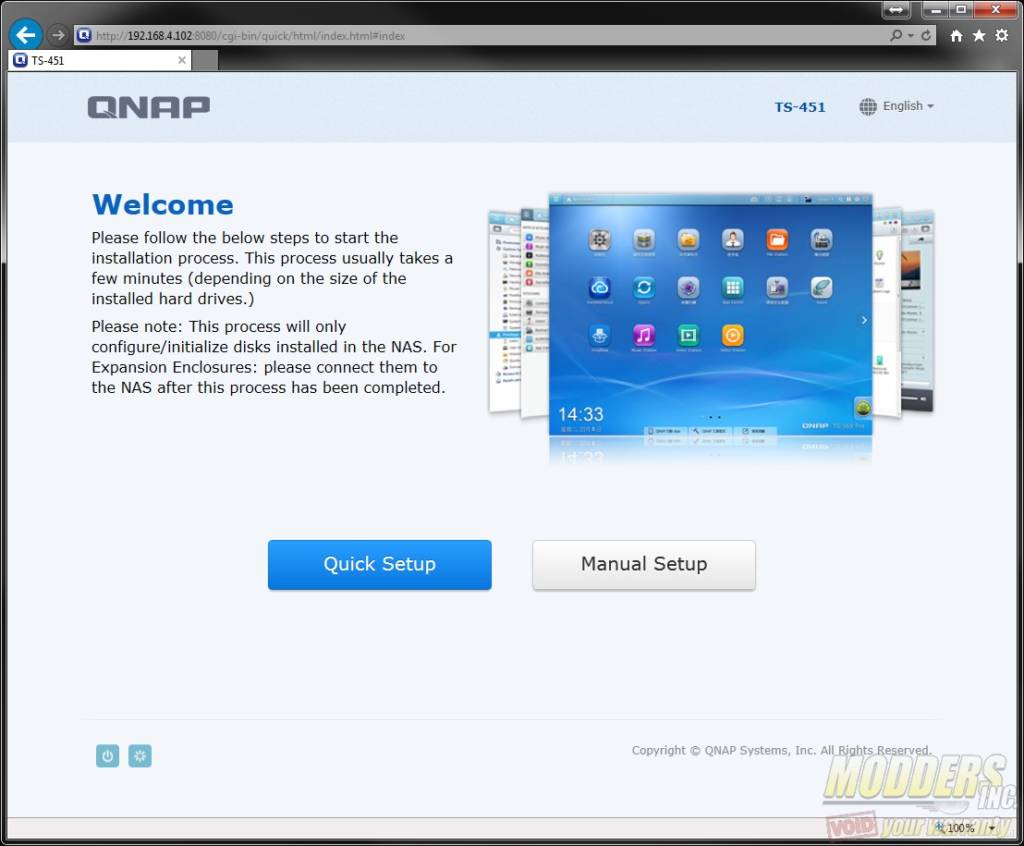Click the Quick Setup button
1024x846 pixels.
(379, 564)
